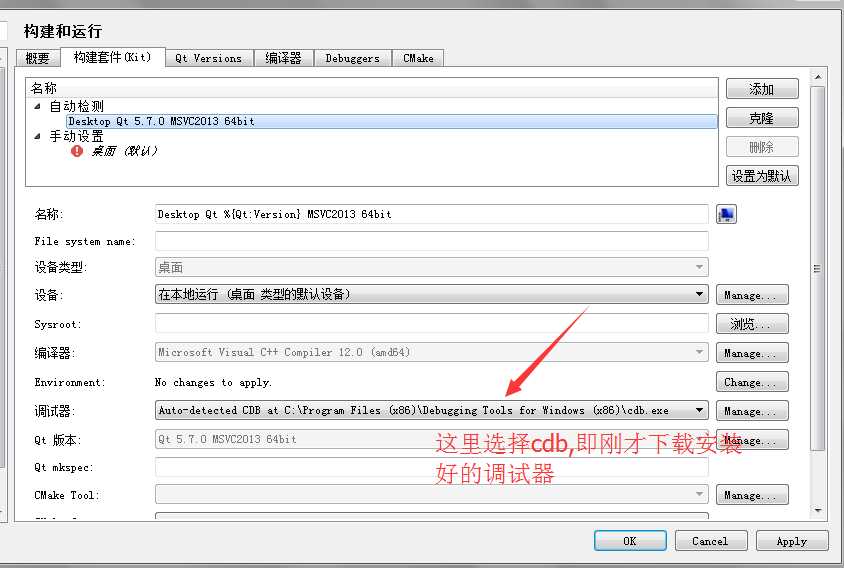Open the Debuggers tab
Image resolution: width=844 pixels, height=568 pixels.
[353, 58]
